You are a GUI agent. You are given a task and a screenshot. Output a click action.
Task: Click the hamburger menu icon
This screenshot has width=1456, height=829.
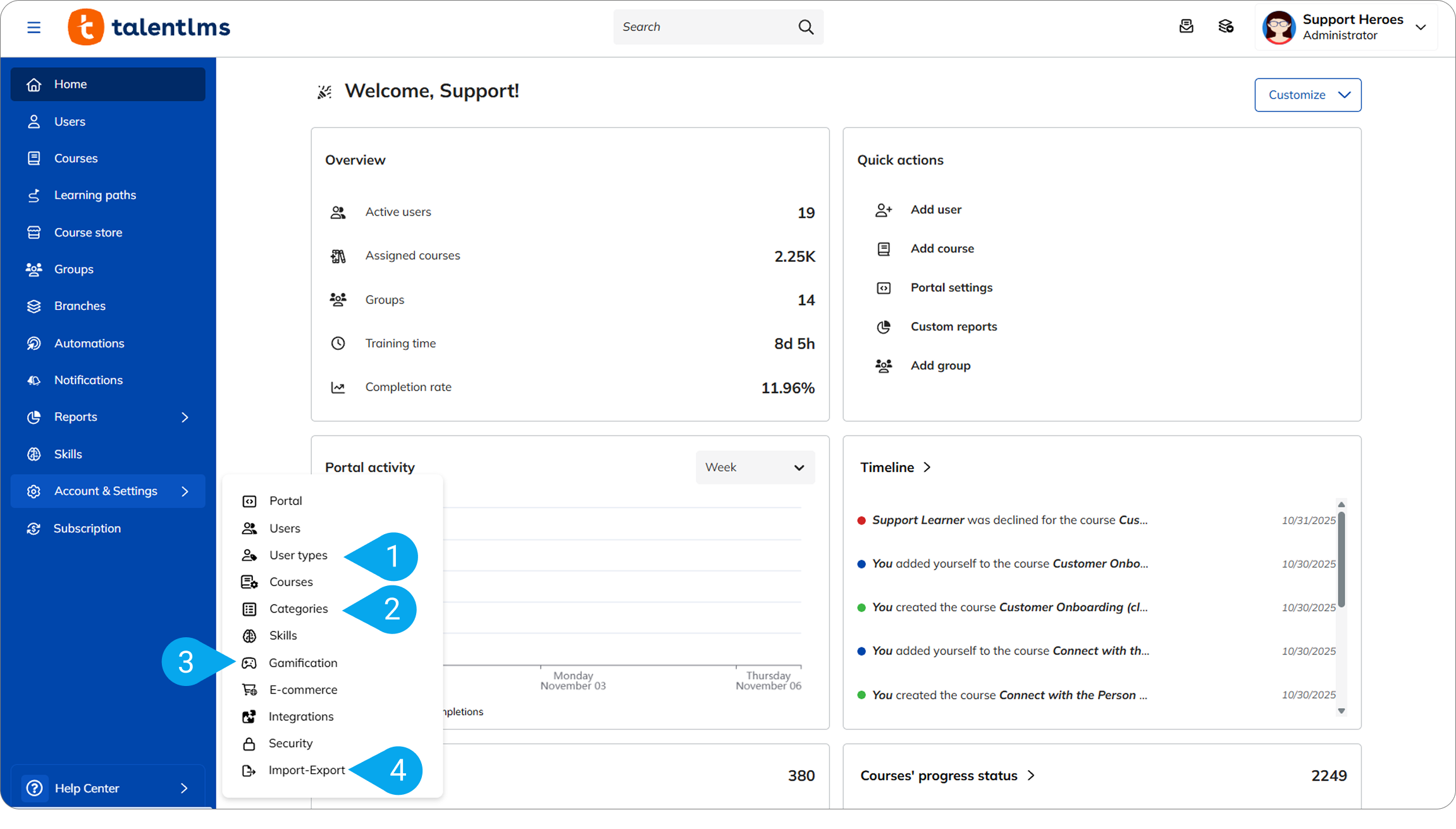(34, 27)
